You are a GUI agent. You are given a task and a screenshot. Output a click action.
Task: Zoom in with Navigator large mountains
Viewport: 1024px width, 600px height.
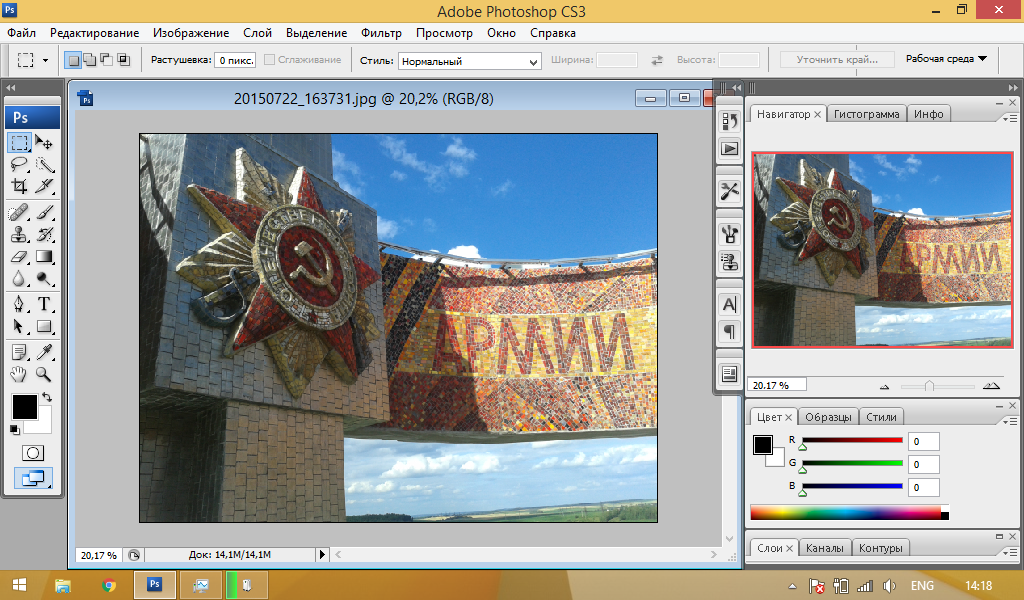[x=991, y=386]
